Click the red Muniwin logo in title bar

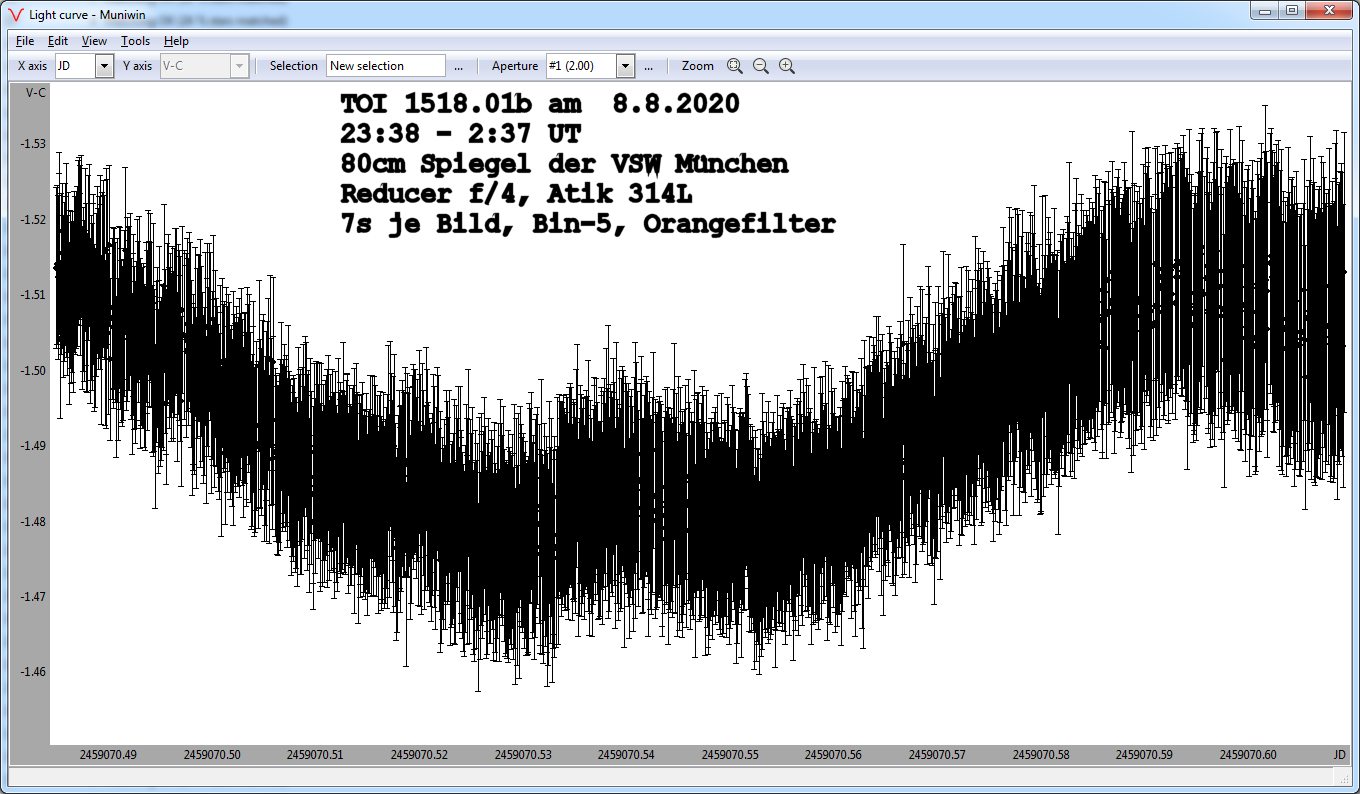point(15,13)
